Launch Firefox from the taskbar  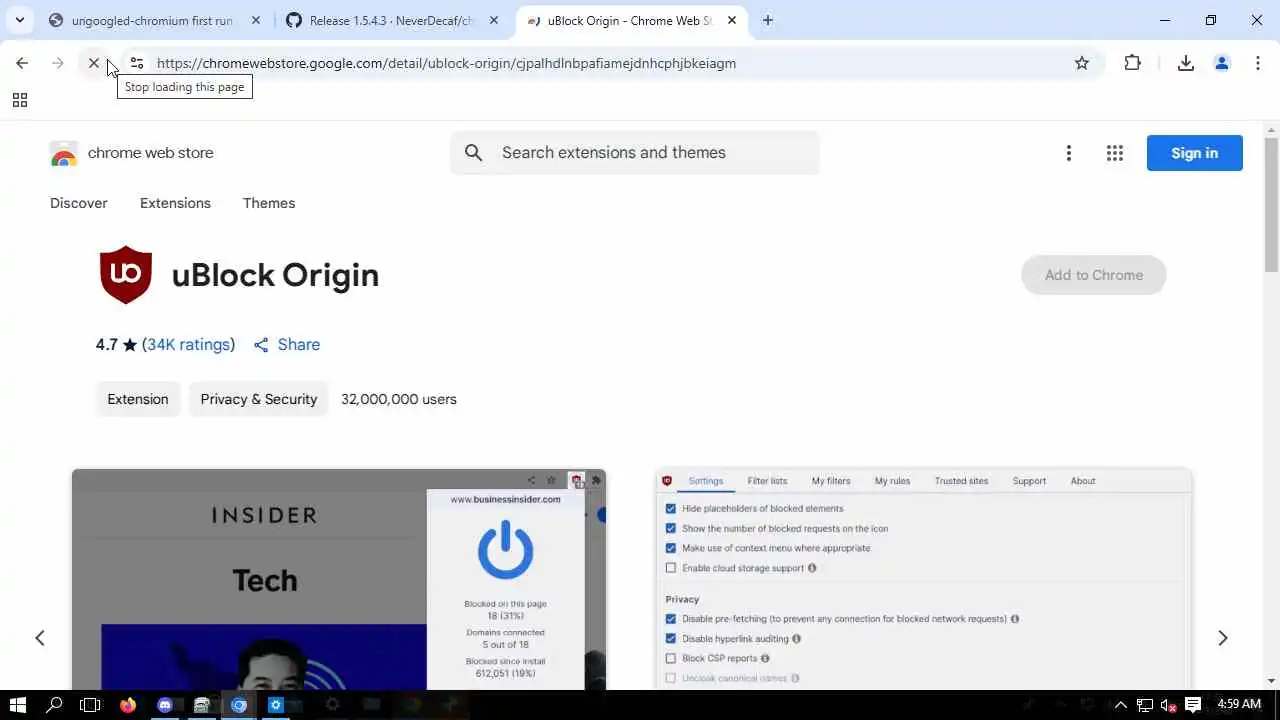coord(127,705)
